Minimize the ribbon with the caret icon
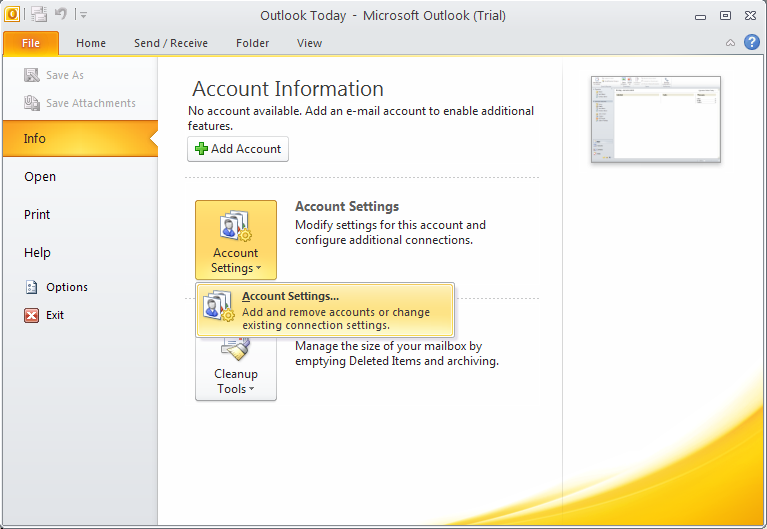 coord(730,43)
